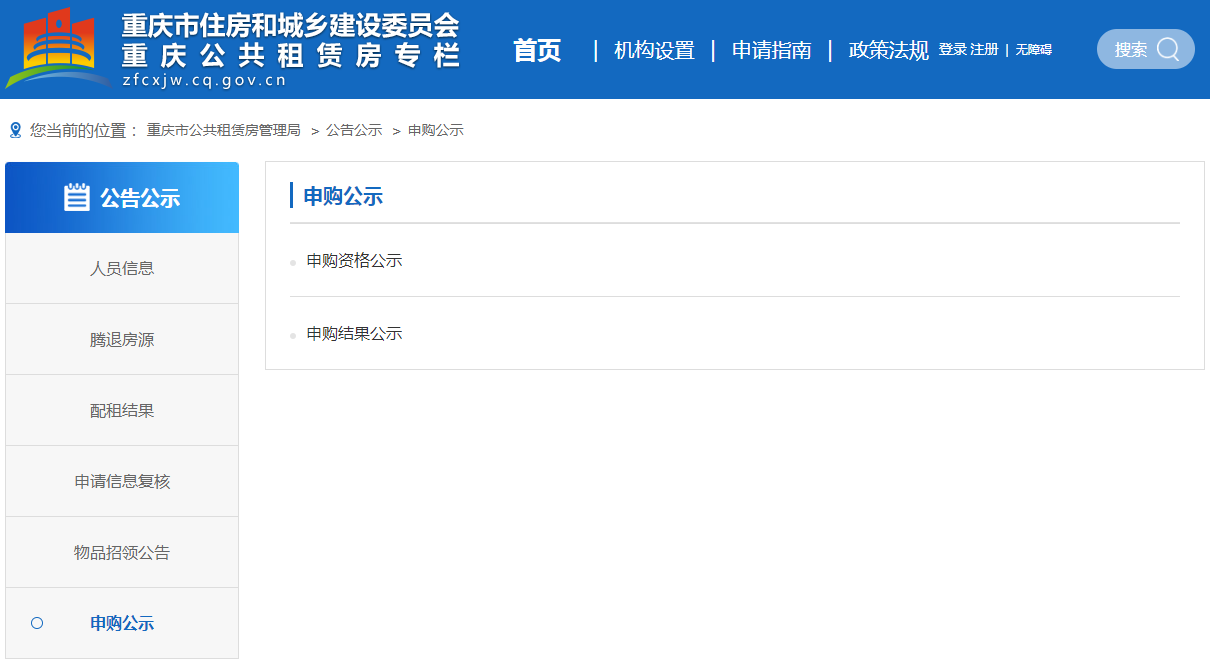The width and height of the screenshot is (1210, 663).
Task: Select 物品招领公告 in the sidebar
Action: [122, 553]
